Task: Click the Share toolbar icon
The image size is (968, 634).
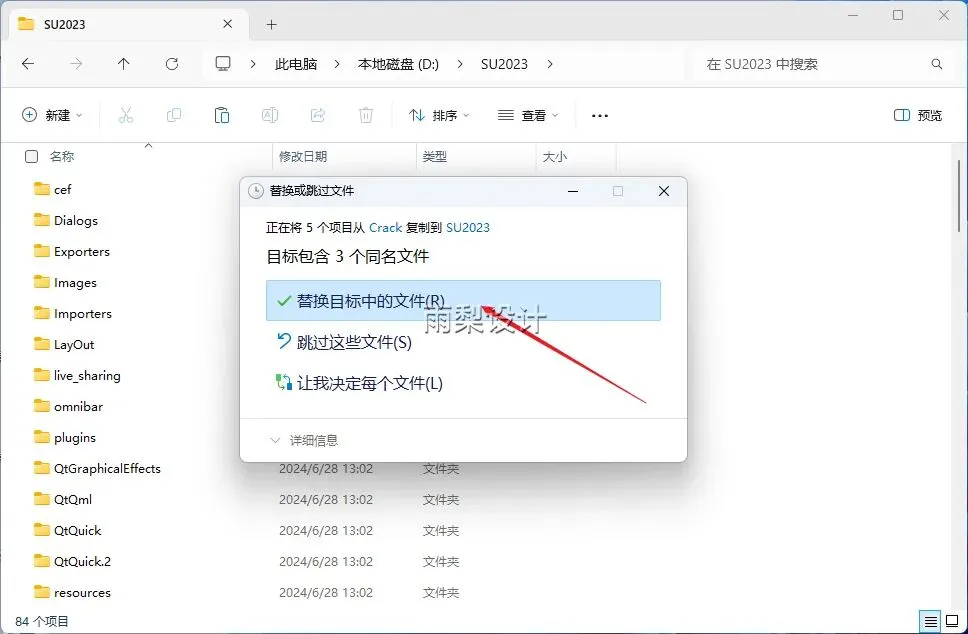Action: click(x=318, y=115)
